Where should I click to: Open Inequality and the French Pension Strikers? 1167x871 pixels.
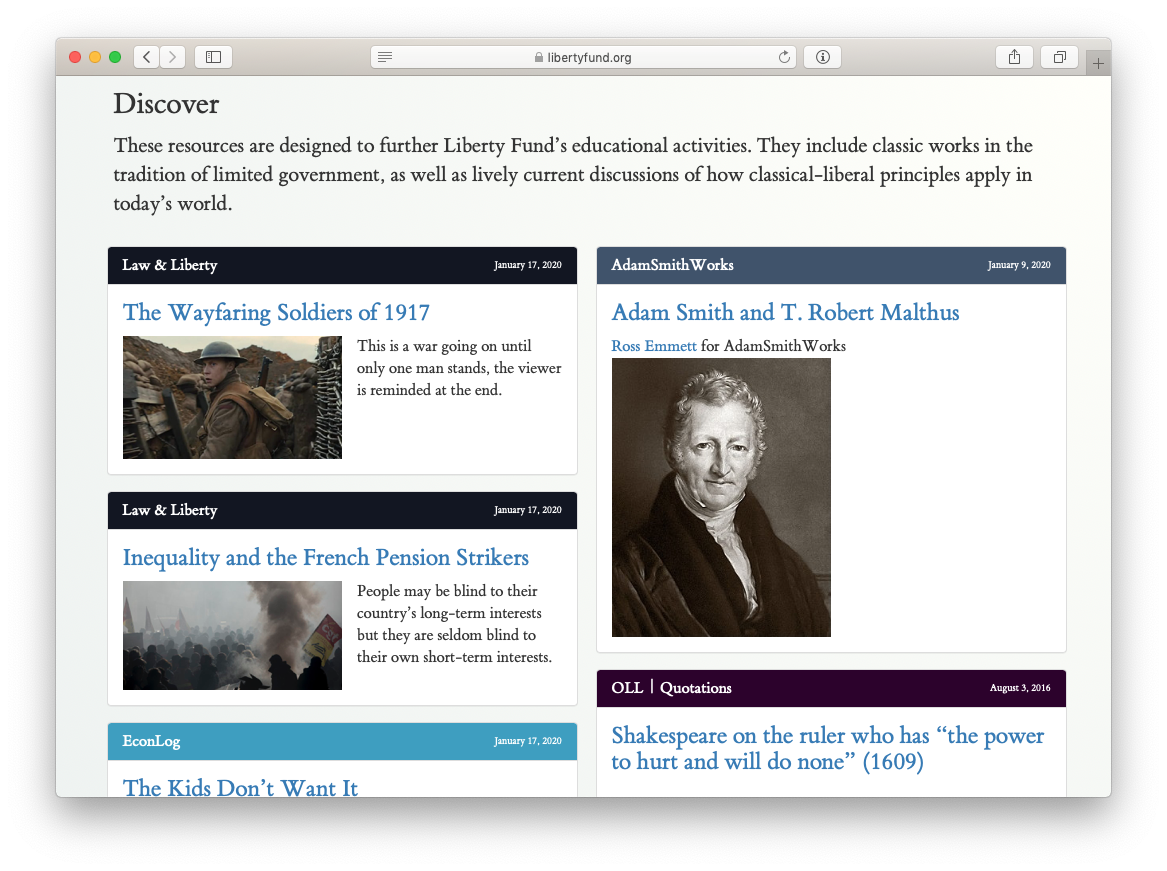click(x=326, y=558)
